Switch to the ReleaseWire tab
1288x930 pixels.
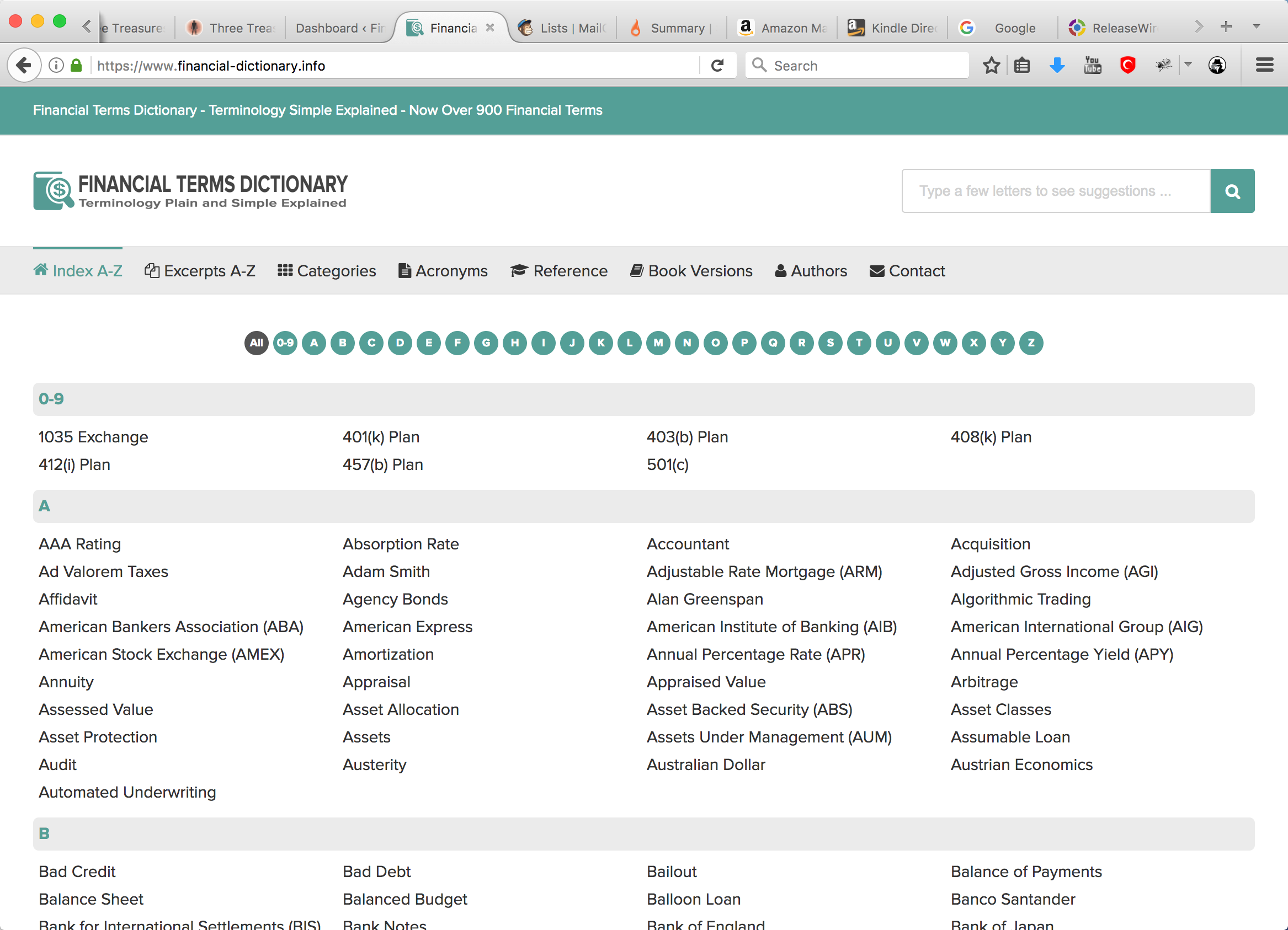click(1112, 27)
